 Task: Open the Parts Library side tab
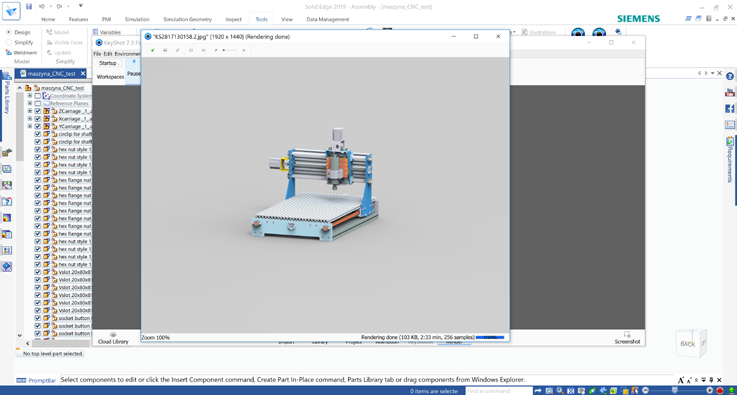pos(7,94)
